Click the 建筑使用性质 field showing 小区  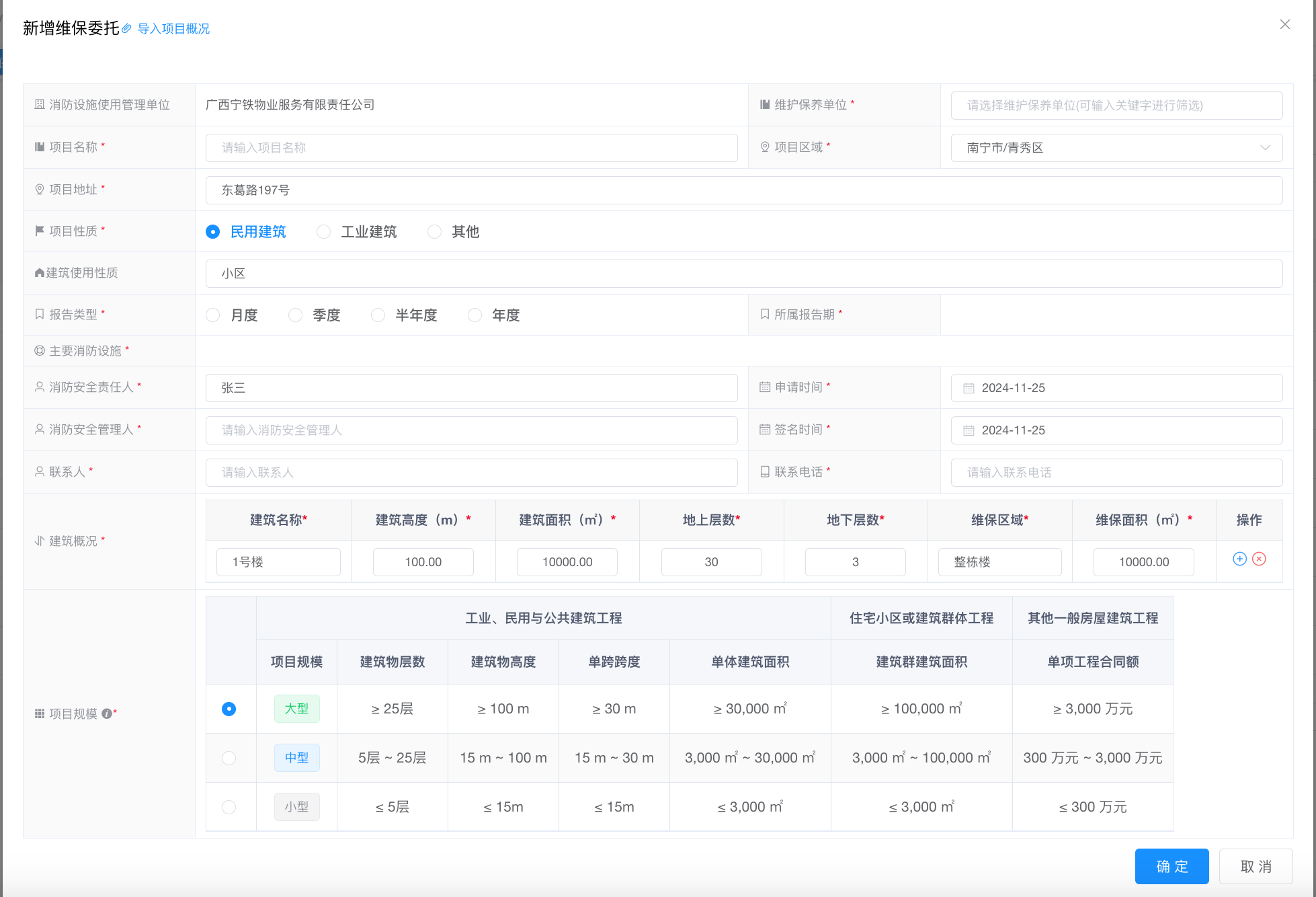point(744,274)
